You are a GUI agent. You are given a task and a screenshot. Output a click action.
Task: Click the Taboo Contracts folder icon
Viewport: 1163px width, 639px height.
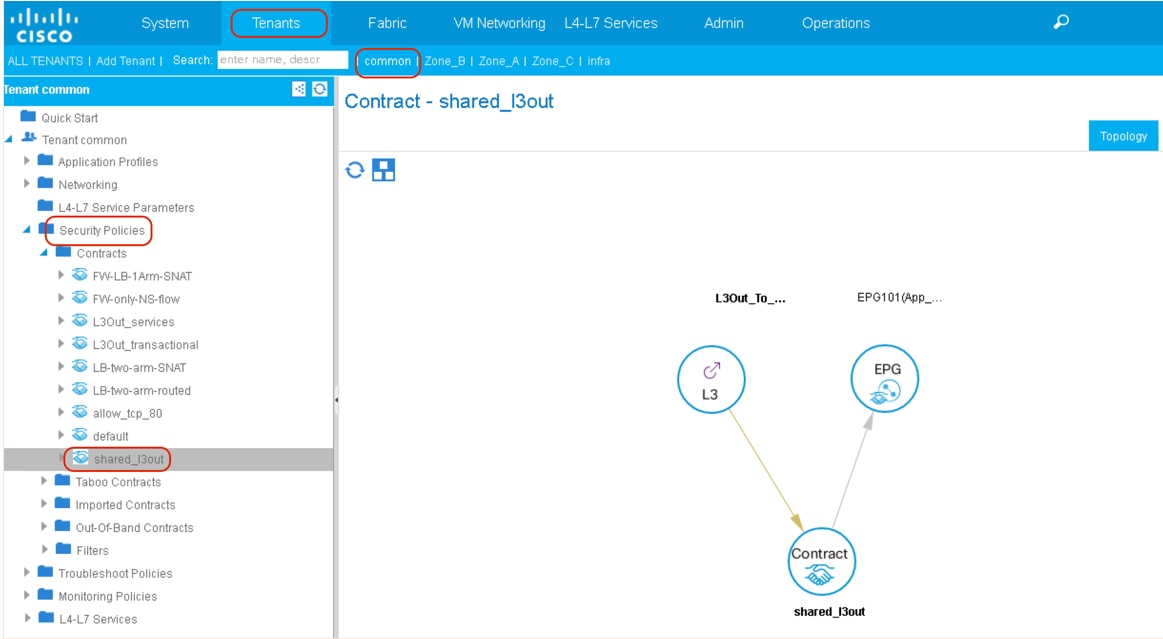(62, 480)
